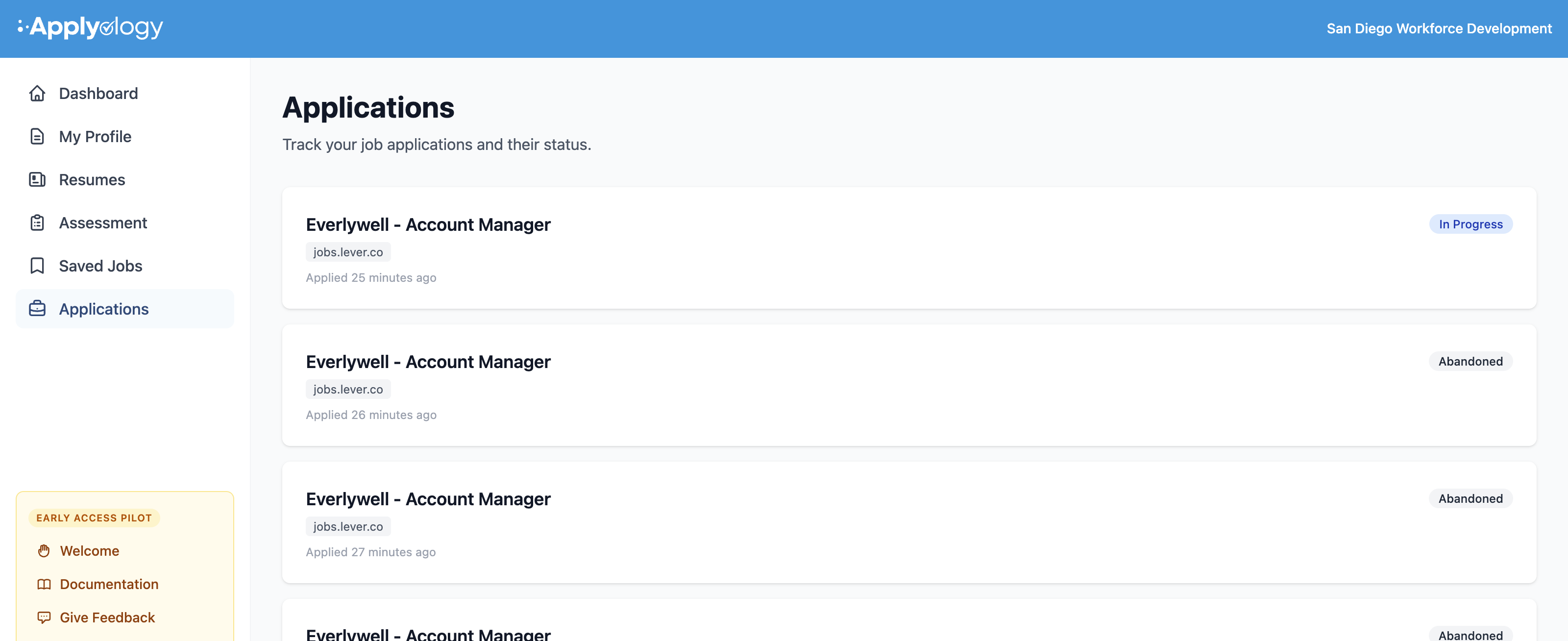Viewport: 1568px width, 641px height.
Task: Click the In Progress status badge
Action: [1470, 224]
